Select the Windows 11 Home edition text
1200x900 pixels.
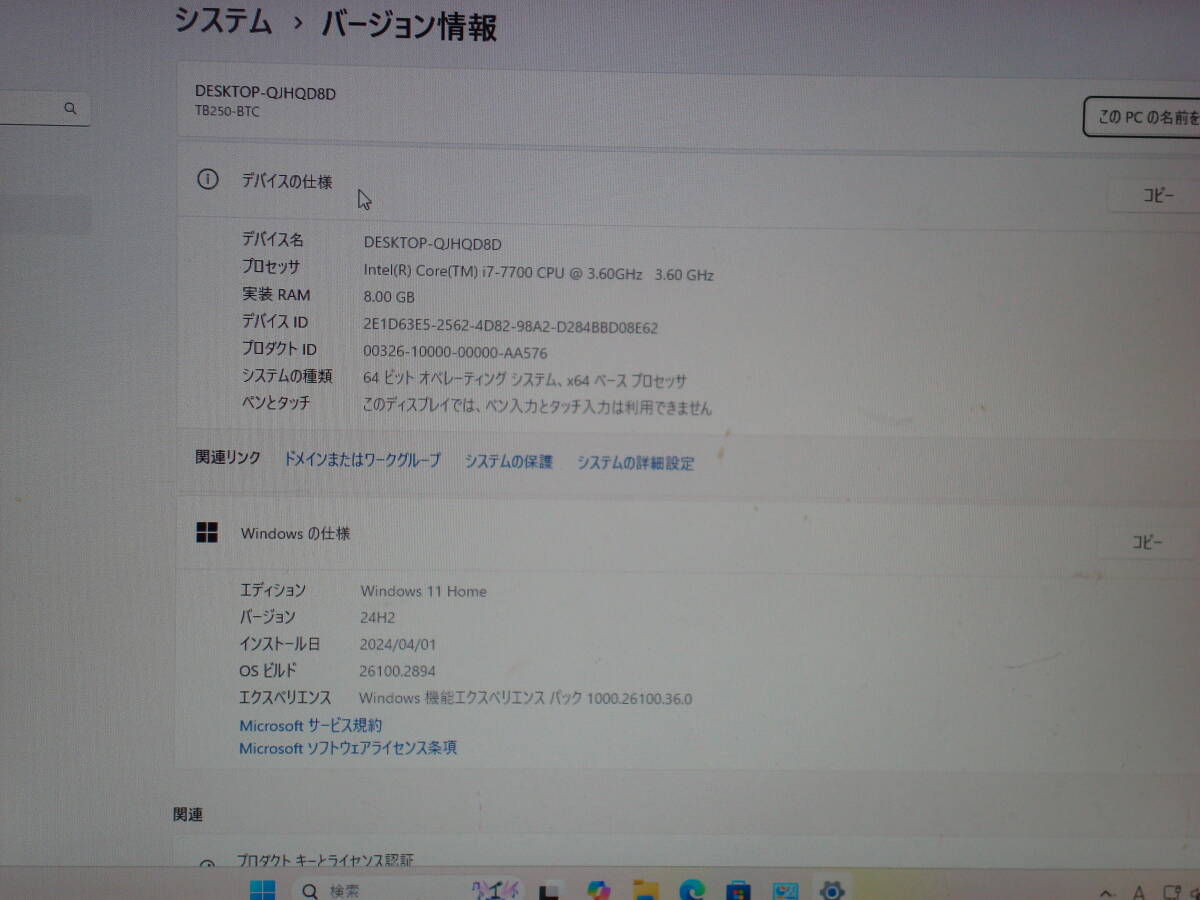point(423,591)
